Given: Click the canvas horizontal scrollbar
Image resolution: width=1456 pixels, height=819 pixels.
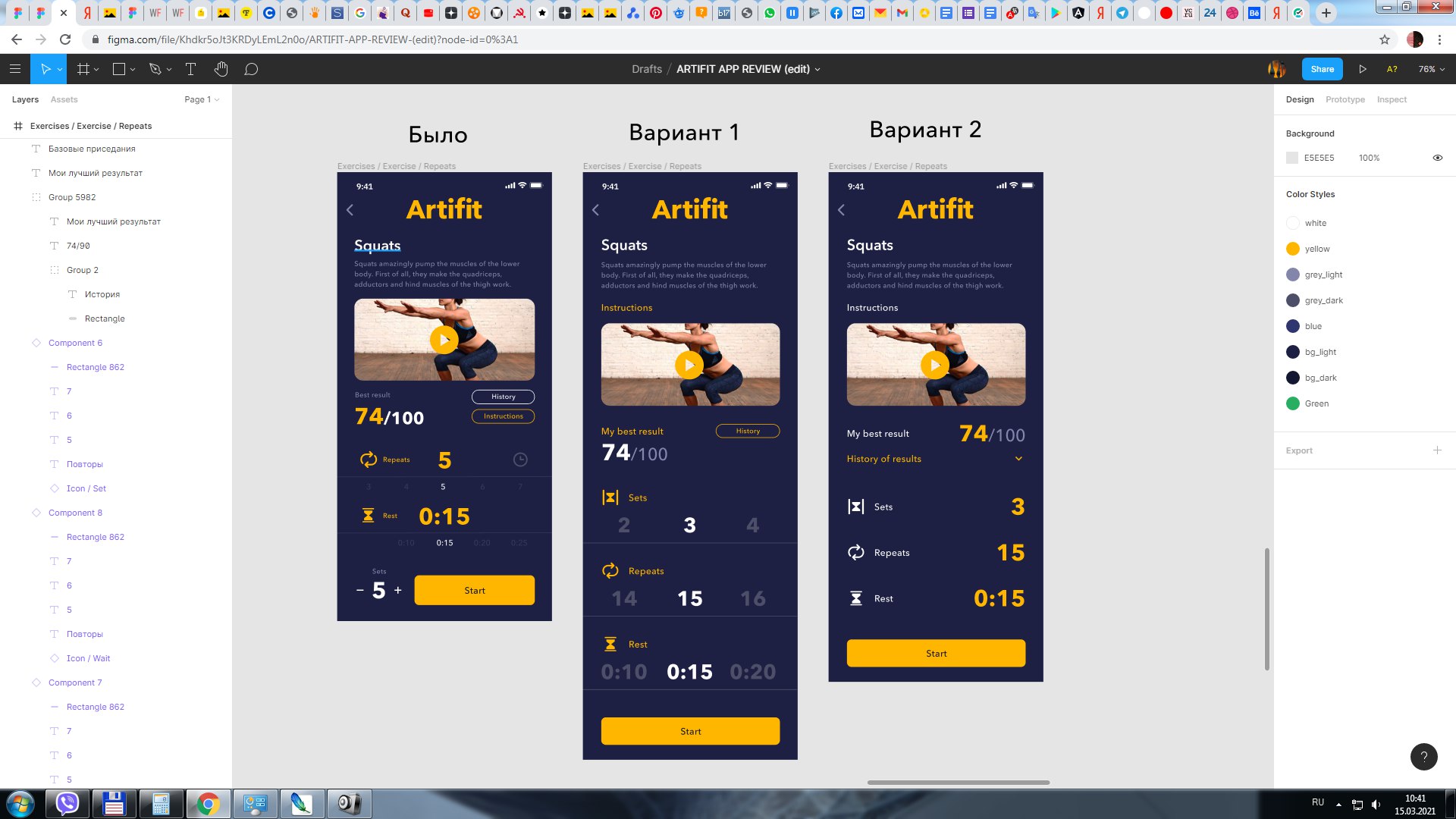Looking at the screenshot, I should [958, 782].
